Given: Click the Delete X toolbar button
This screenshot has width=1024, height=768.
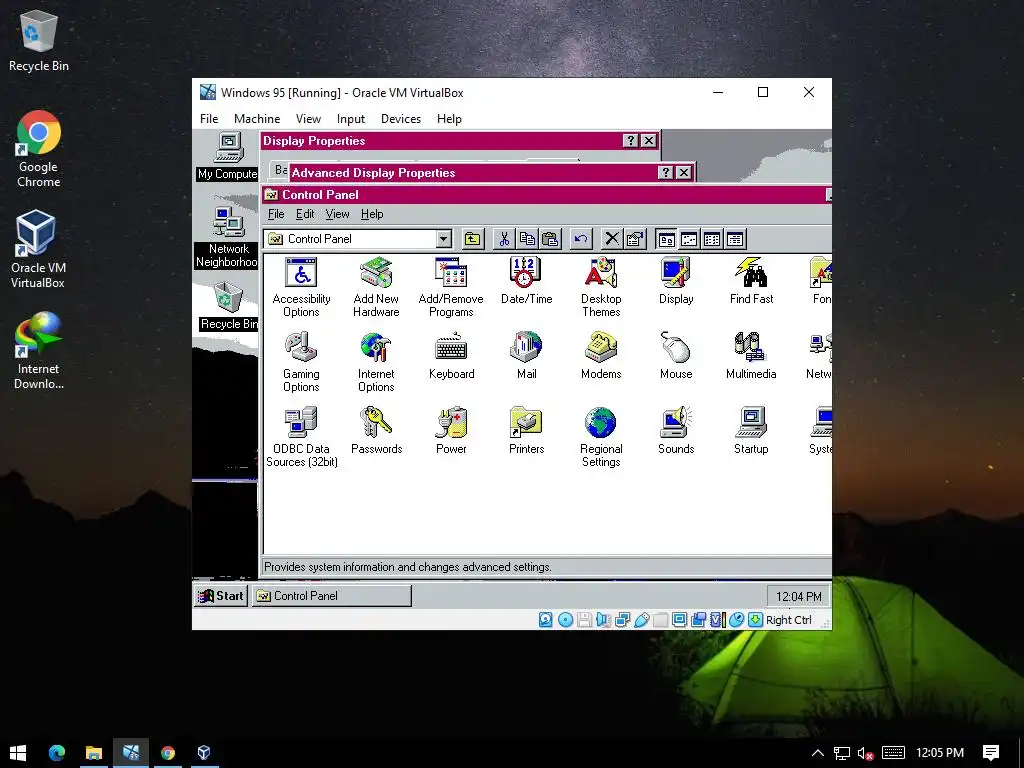Looking at the screenshot, I should pos(612,239).
